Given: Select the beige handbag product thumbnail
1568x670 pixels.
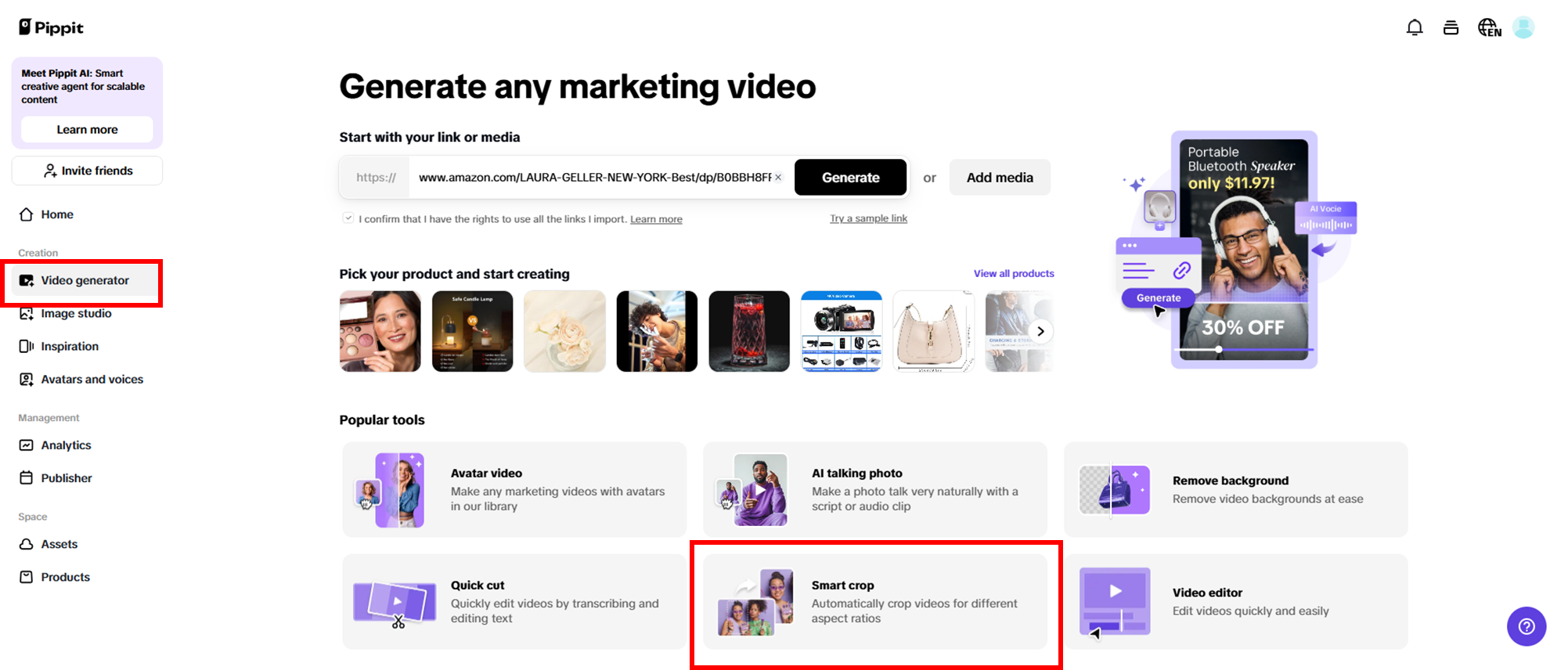Looking at the screenshot, I should tap(934, 331).
